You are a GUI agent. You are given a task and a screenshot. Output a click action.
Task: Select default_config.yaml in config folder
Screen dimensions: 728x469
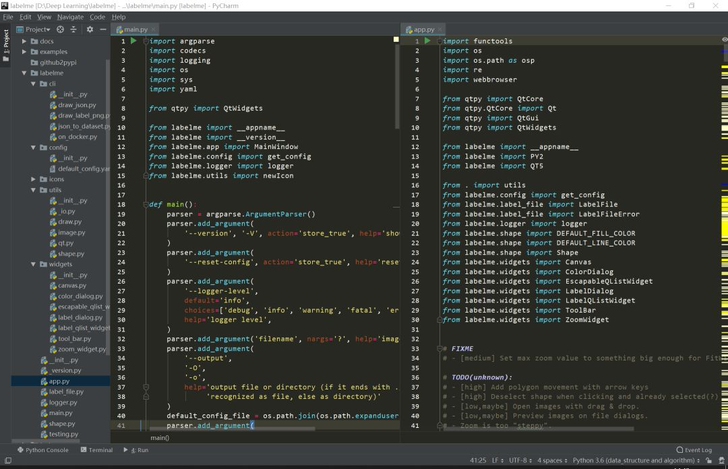click(x=80, y=169)
